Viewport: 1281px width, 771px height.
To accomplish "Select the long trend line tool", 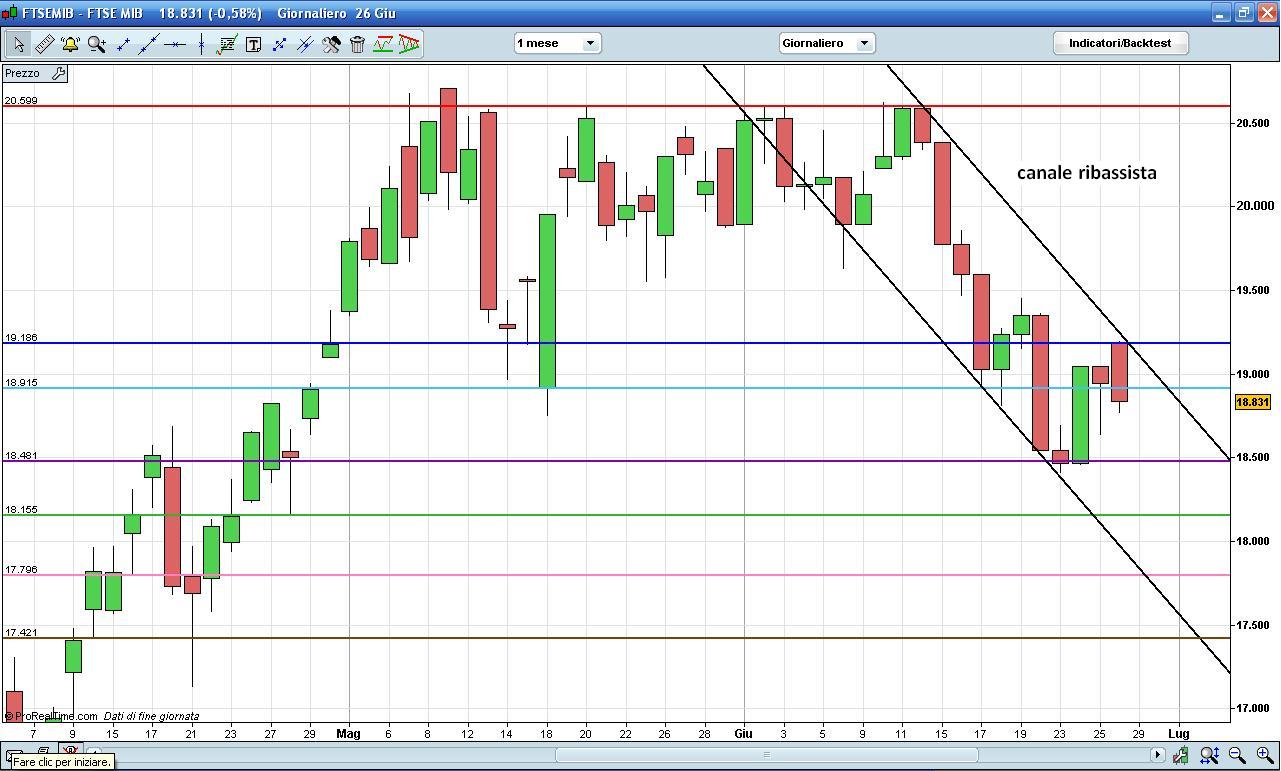I will [x=149, y=44].
